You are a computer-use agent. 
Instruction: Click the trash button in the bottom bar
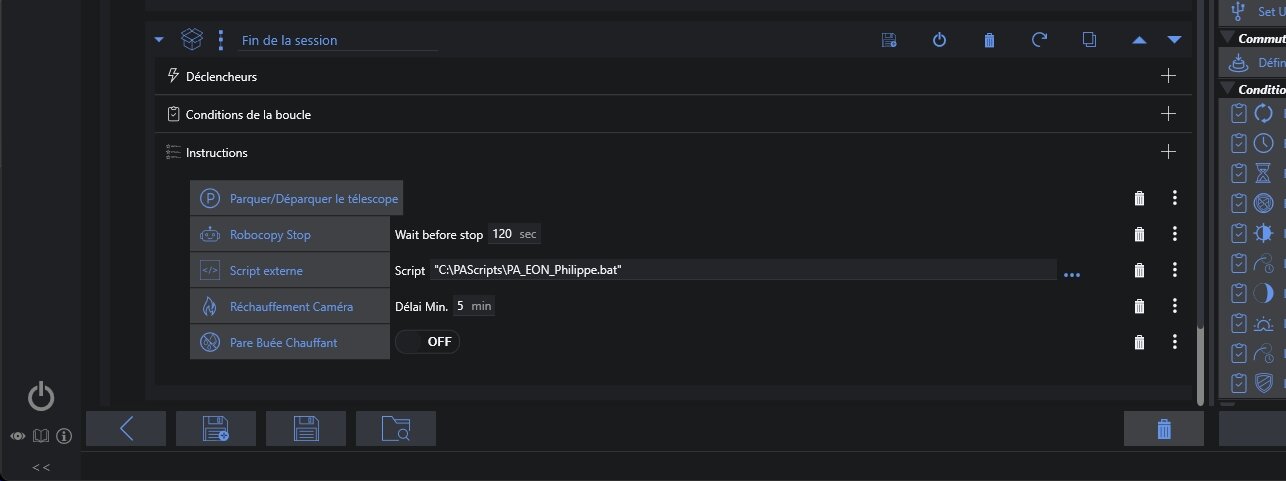click(1163, 429)
